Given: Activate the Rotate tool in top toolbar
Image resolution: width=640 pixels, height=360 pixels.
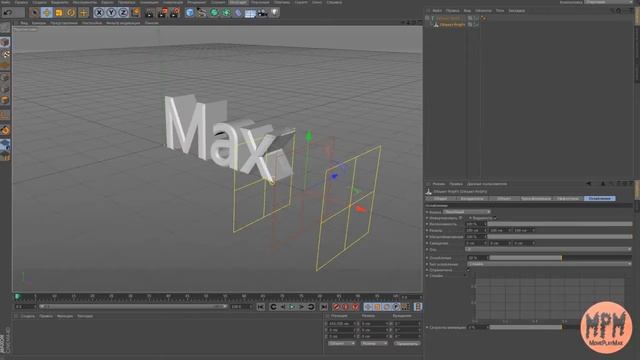Looking at the screenshot, I should 71,13.
